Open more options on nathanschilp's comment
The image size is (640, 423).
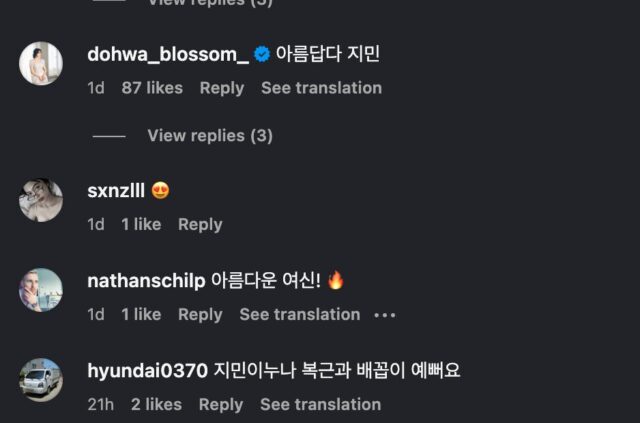pyautogui.click(x=384, y=315)
